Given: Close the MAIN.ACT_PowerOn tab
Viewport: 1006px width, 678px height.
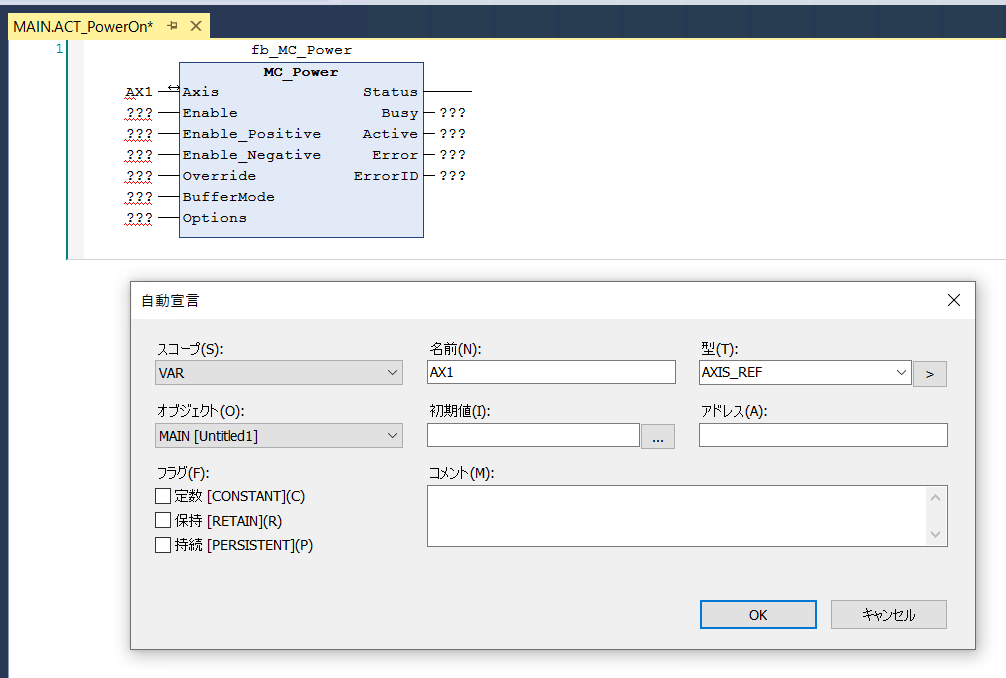Looking at the screenshot, I should (196, 26).
